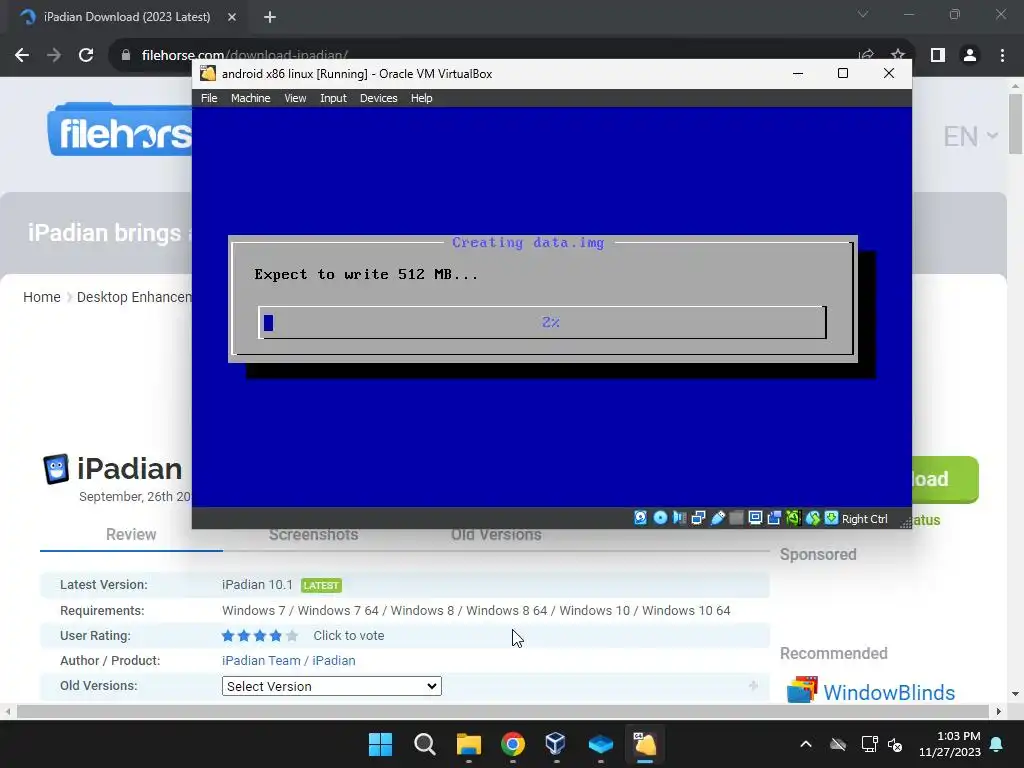The height and width of the screenshot is (768, 1024).
Task: Go back in the Chrome browser
Action: click(x=22, y=56)
